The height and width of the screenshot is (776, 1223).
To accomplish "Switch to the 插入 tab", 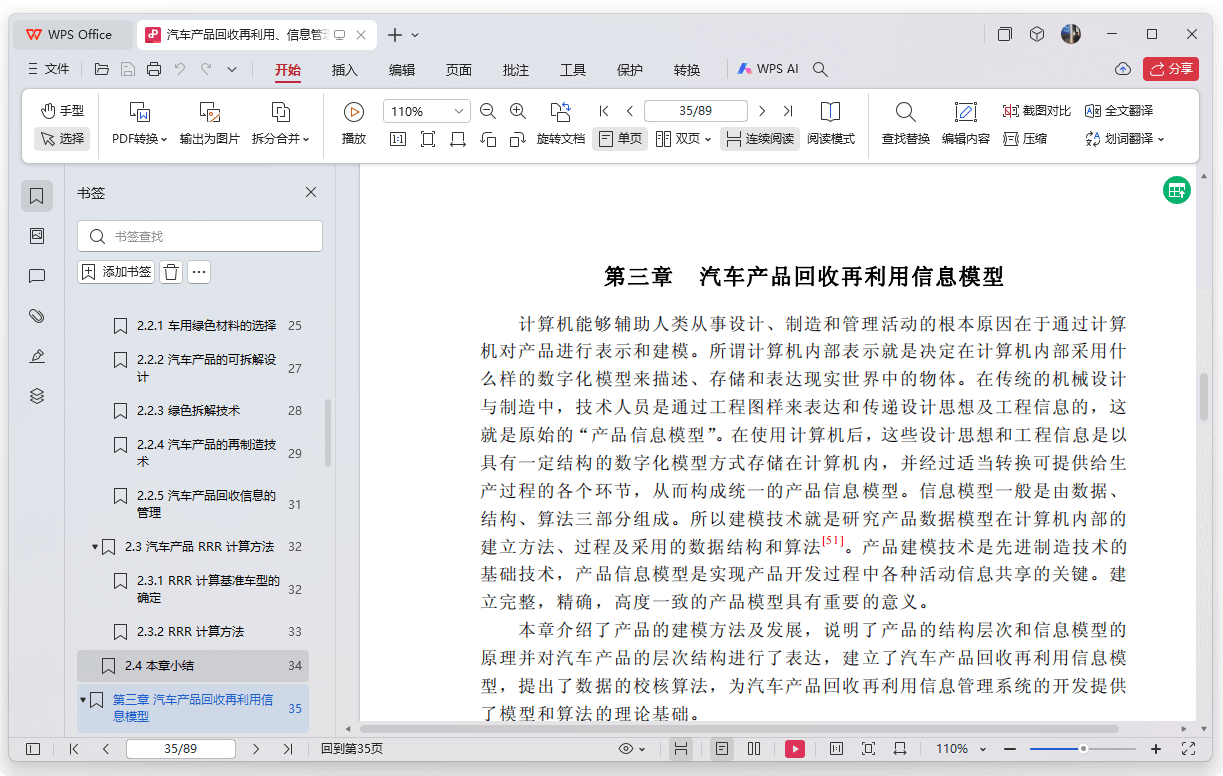I will [x=345, y=70].
